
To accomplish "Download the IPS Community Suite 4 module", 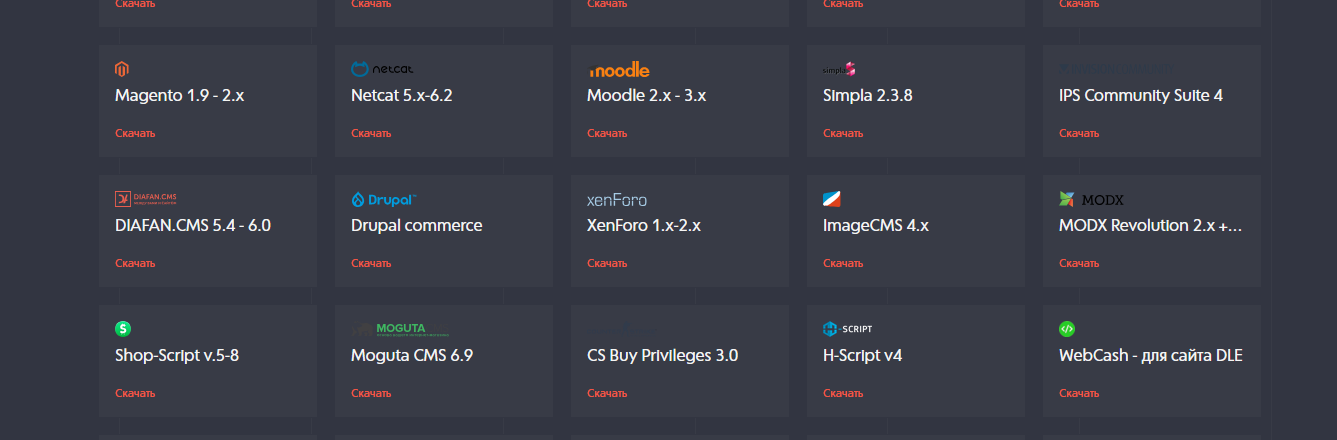I will [1079, 133].
